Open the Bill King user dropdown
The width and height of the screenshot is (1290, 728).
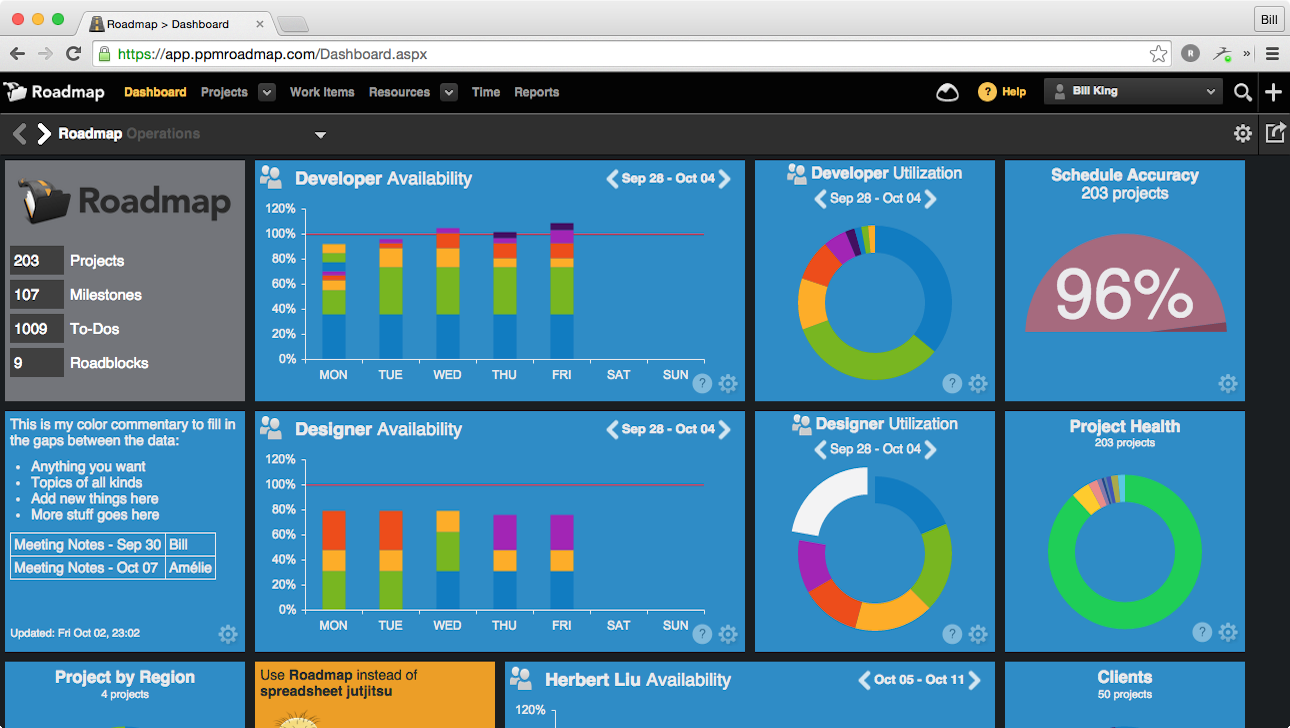pyautogui.click(x=1134, y=92)
